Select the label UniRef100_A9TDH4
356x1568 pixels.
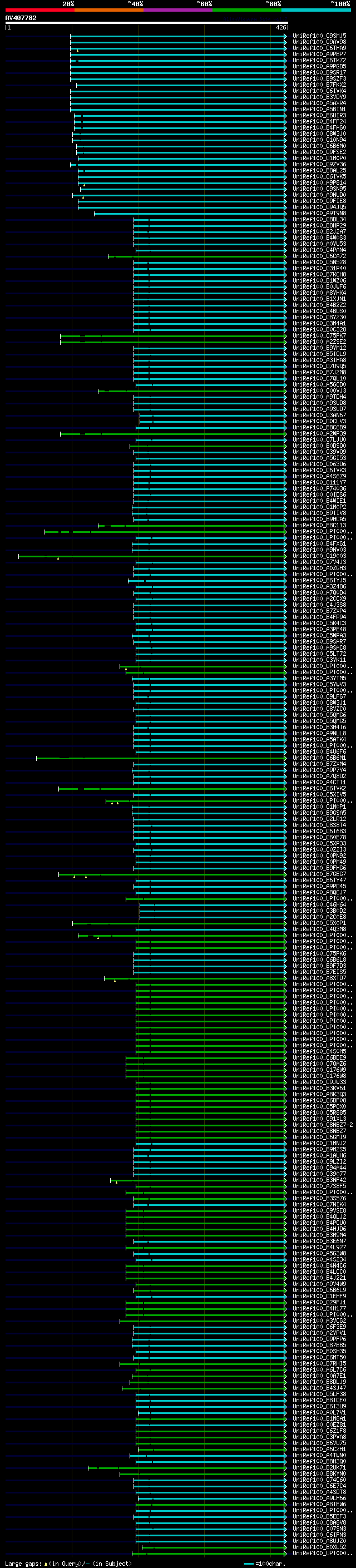(319, 397)
